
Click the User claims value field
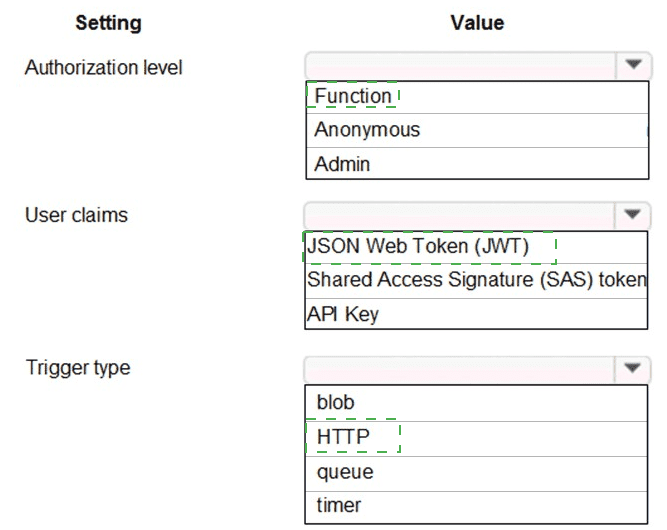462,213
